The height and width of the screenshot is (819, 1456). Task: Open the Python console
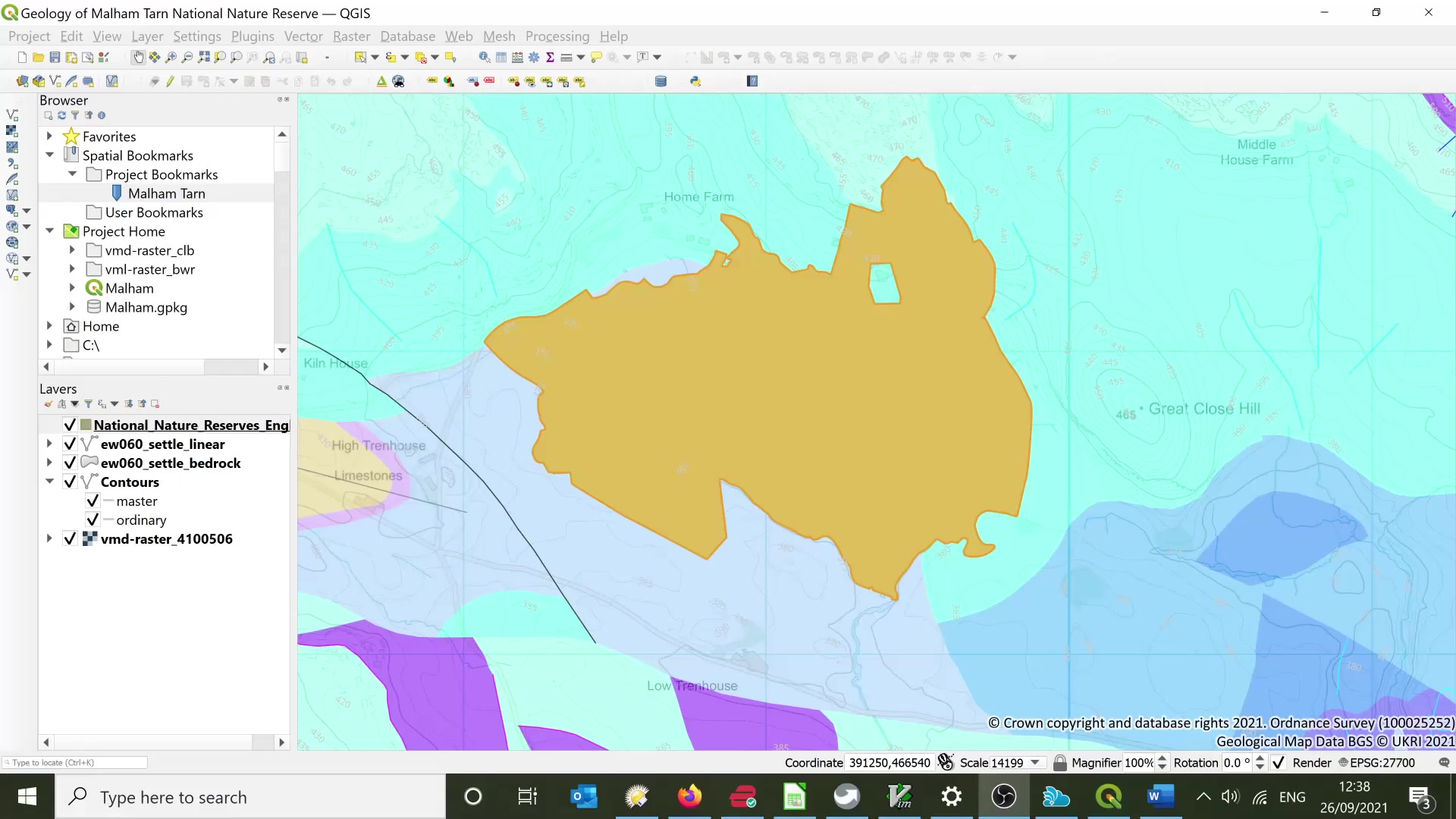695,81
